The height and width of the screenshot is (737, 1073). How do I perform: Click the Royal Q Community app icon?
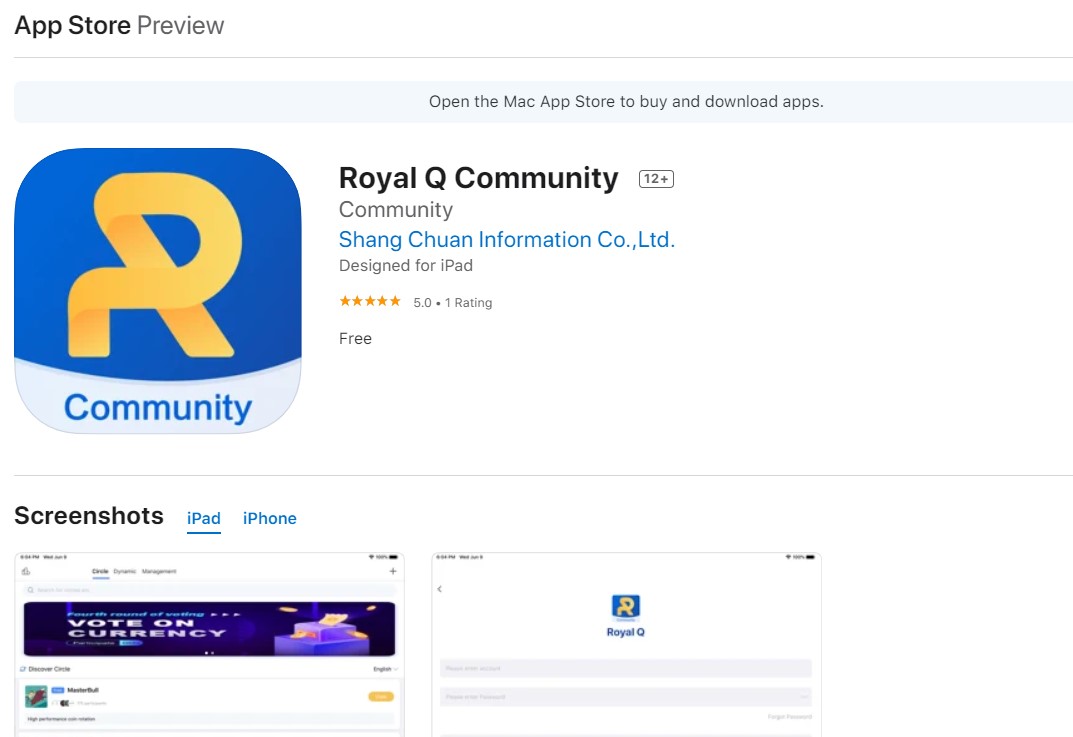157,291
